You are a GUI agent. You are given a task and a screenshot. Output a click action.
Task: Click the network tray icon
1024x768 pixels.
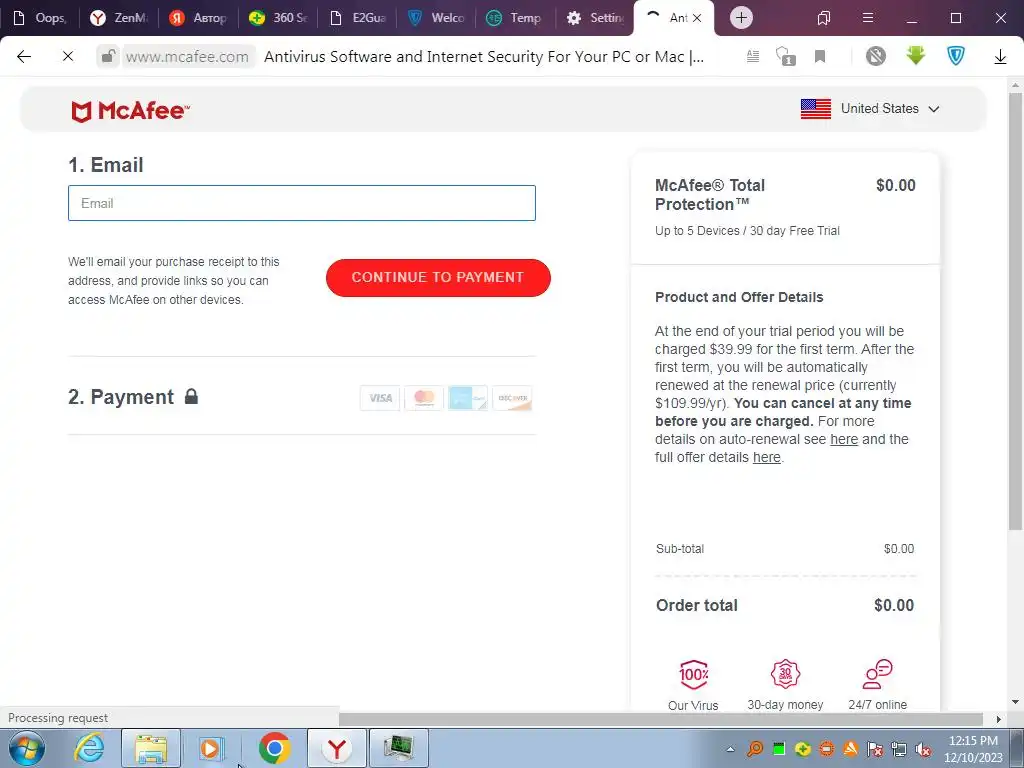click(x=899, y=750)
